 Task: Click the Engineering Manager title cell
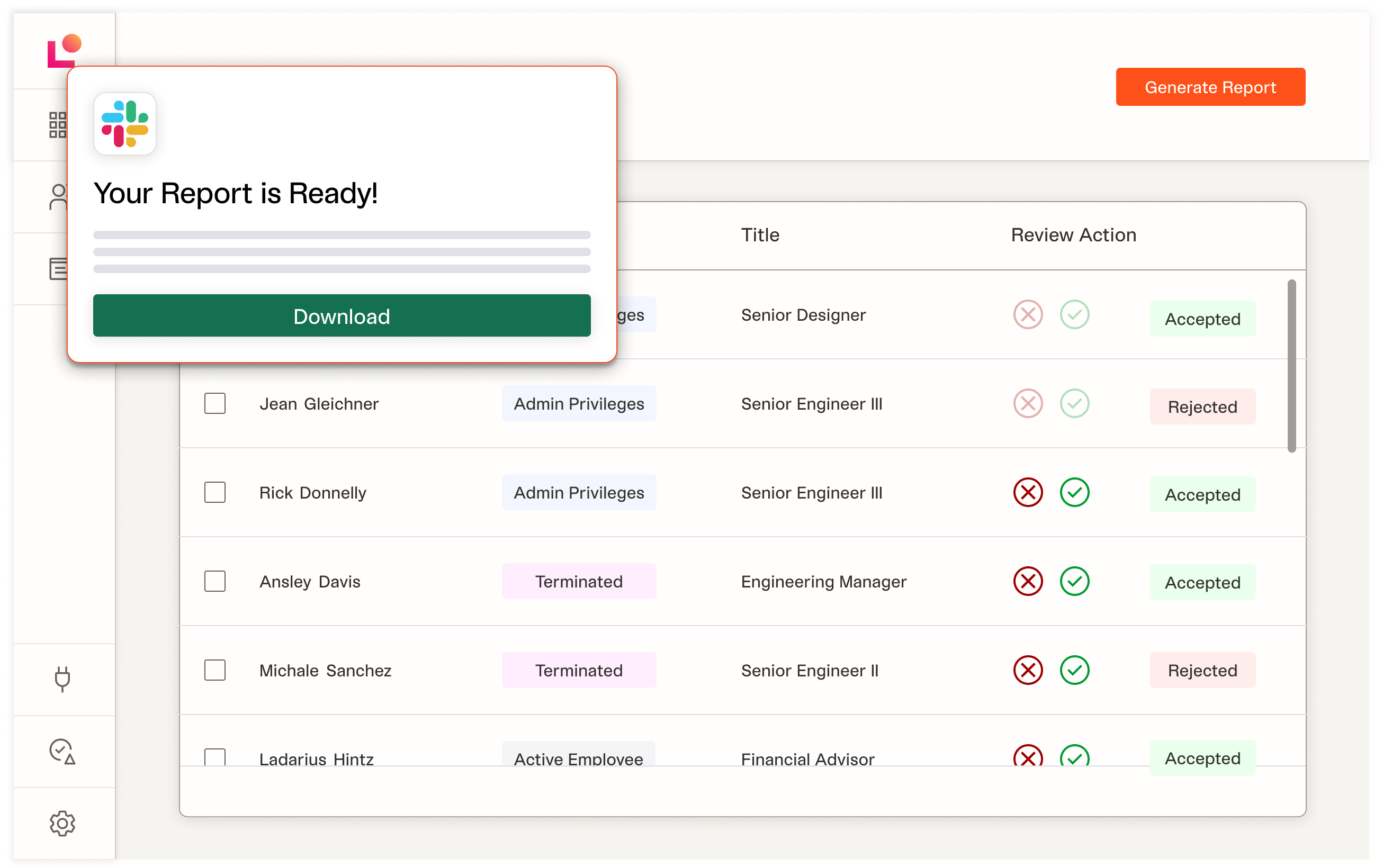[823, 582]
